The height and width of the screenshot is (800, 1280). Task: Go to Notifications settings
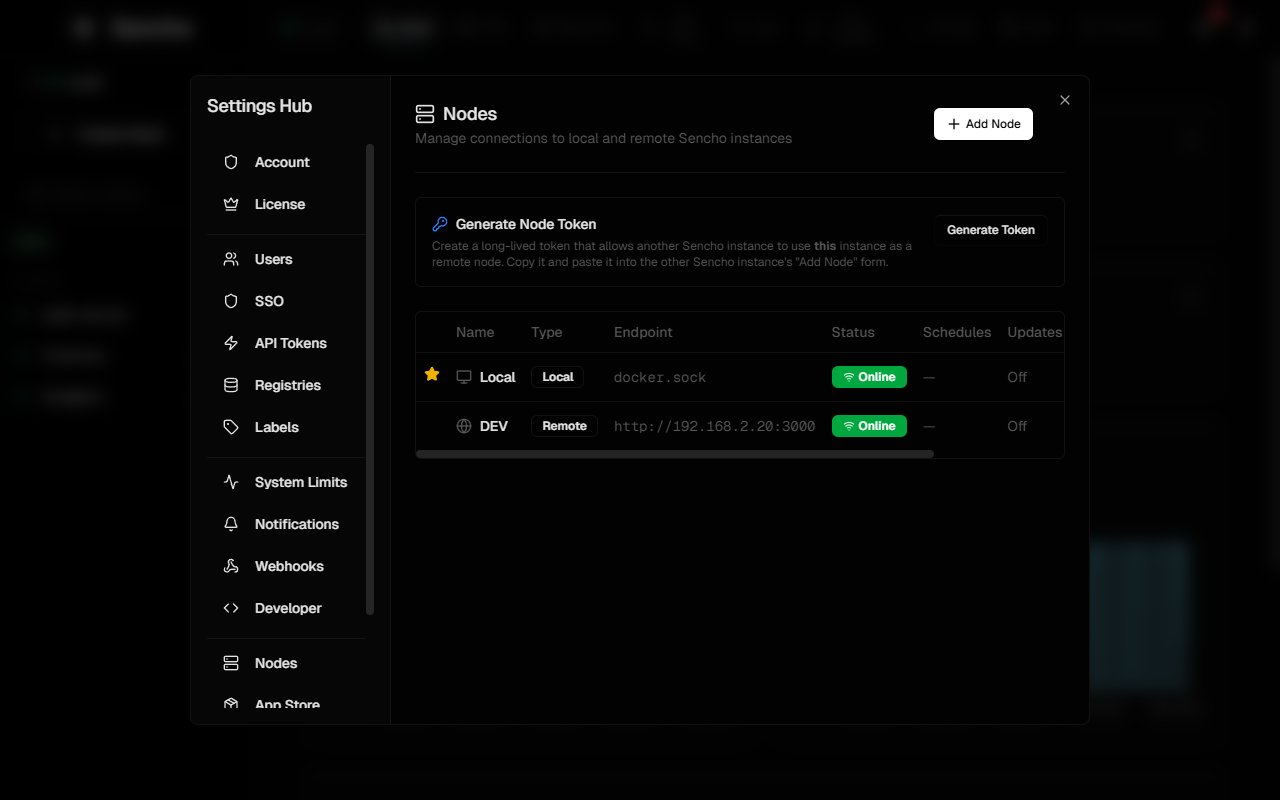pyautogui.click(x=286, y=524)
